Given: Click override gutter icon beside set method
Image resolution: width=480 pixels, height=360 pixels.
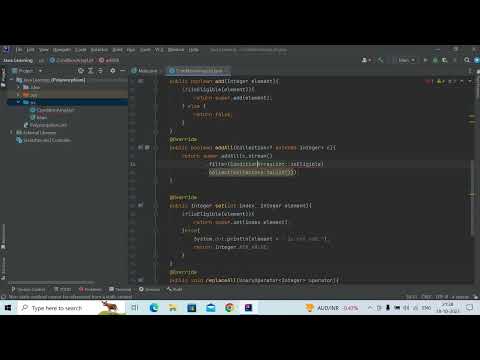Looking at the screenshot, I should click(x=141, y=205).
